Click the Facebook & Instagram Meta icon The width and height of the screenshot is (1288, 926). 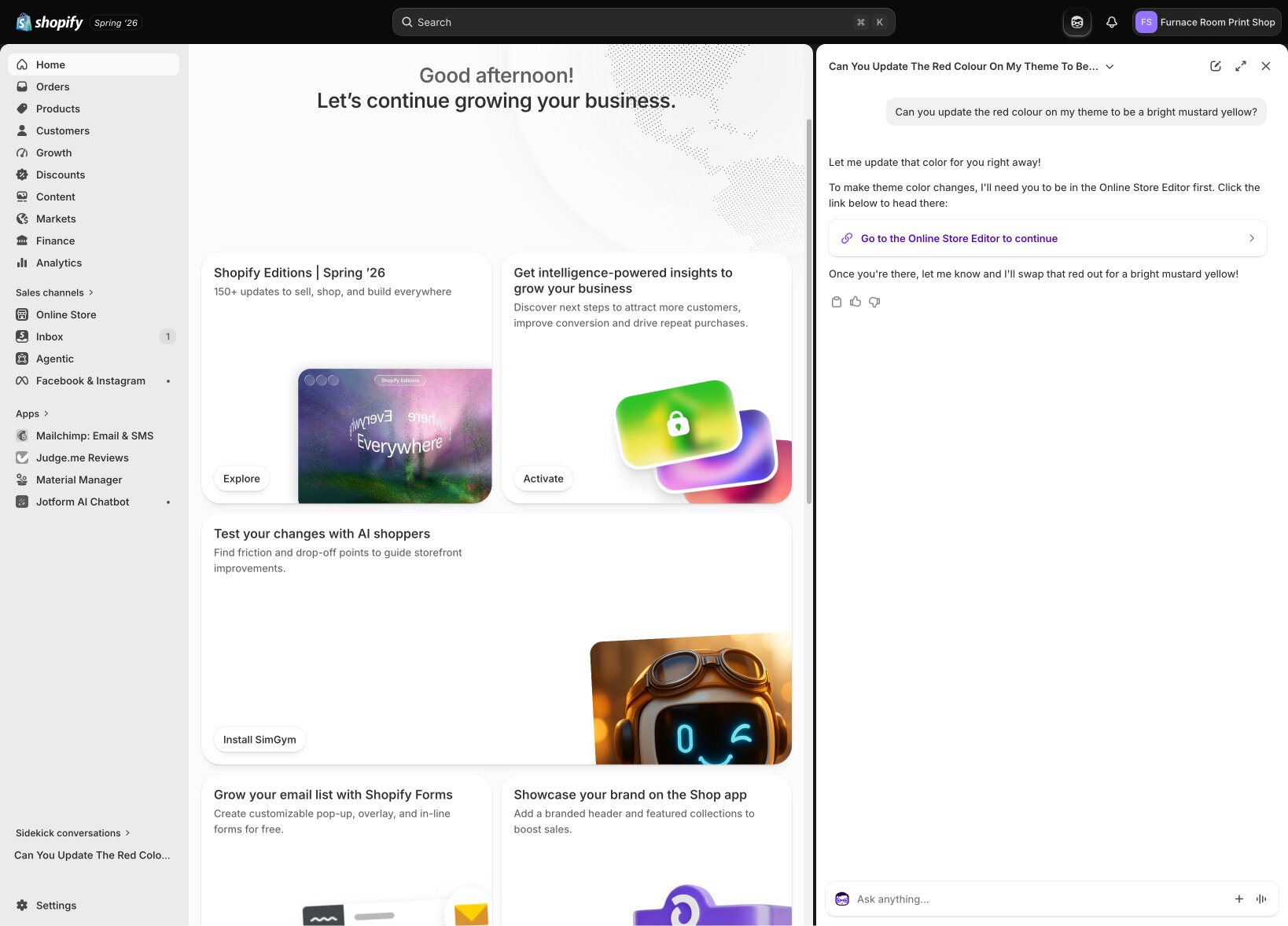tap(22, 380)
